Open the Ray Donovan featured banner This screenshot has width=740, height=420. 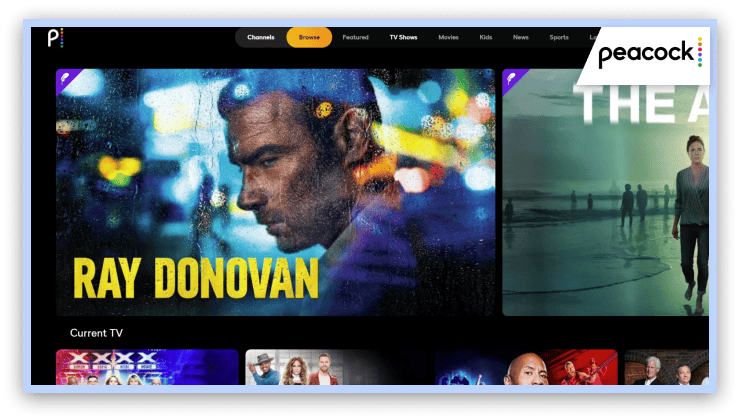[x=275, y=190]
